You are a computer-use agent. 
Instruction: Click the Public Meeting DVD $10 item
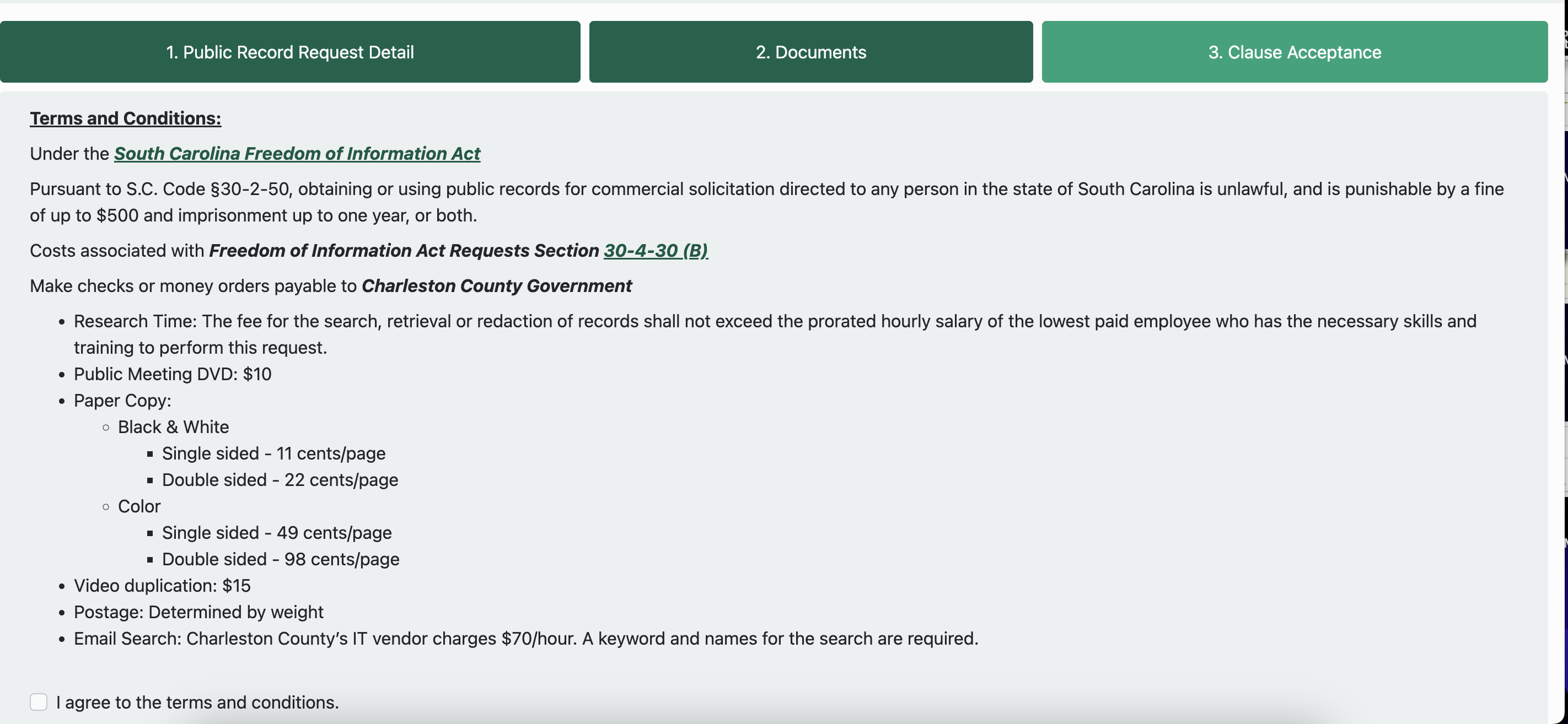point(172,374)
